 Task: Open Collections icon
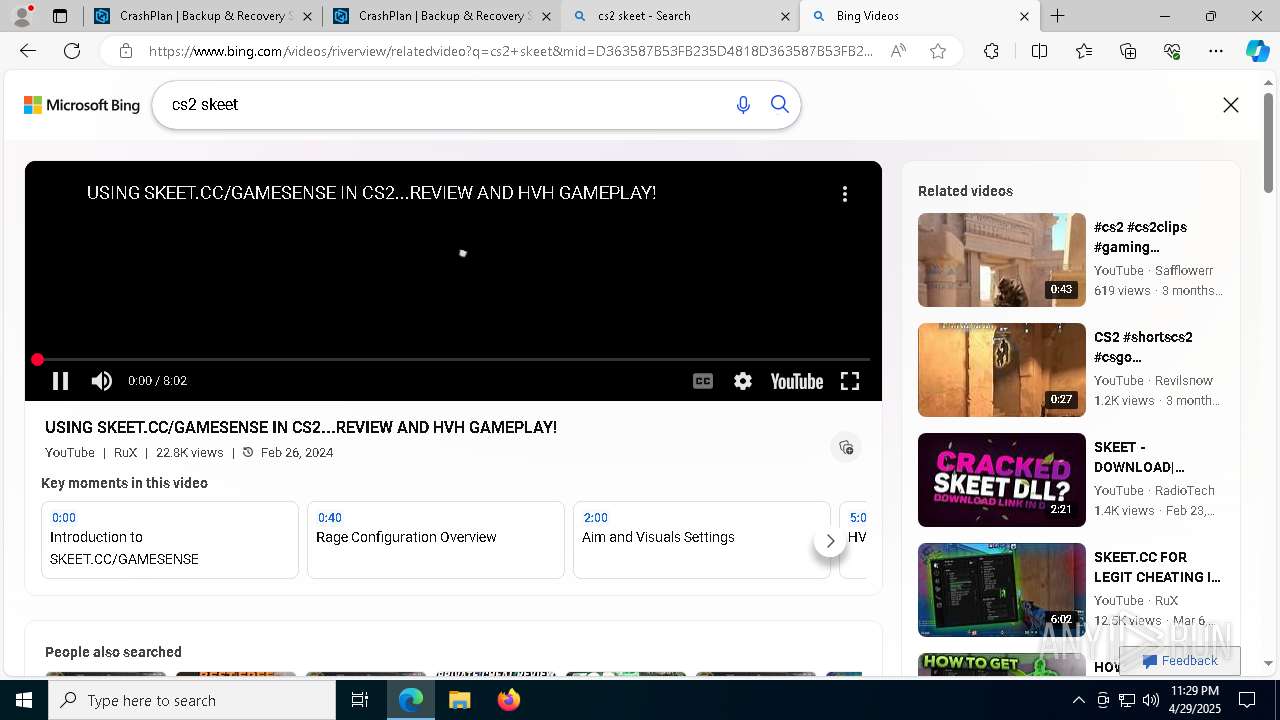point(1128,51)
